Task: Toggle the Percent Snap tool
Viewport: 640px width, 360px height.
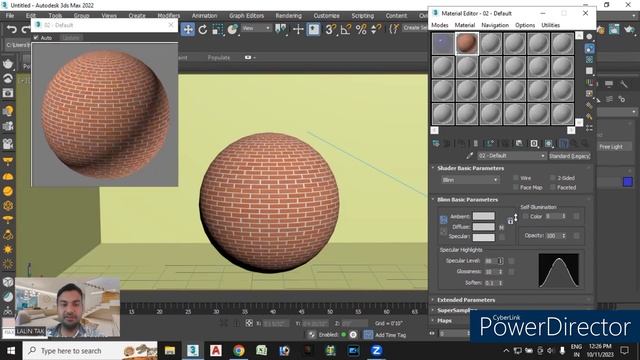Action: pyautogui.click(x=361, y=29)
